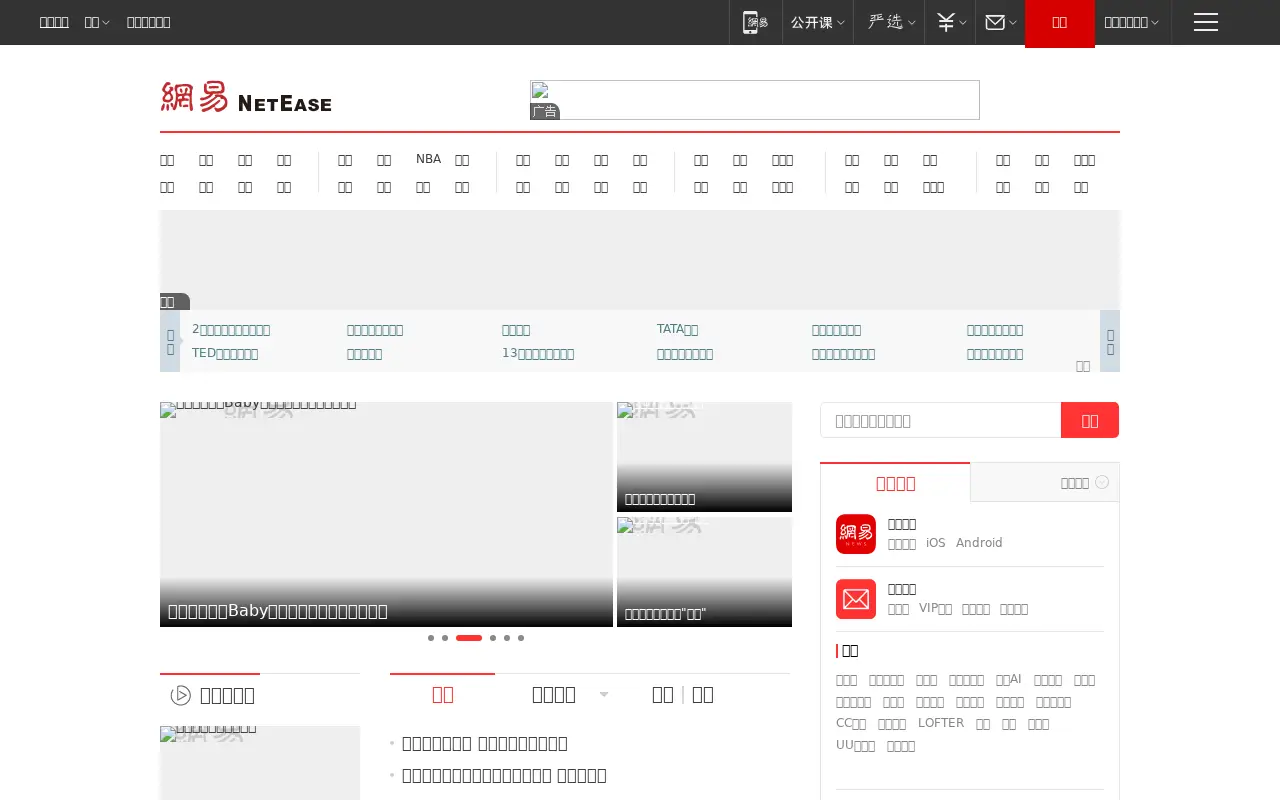Select the last carousel dot
The height and width of the screenshot is (800, 1280).
pos(521,638)
